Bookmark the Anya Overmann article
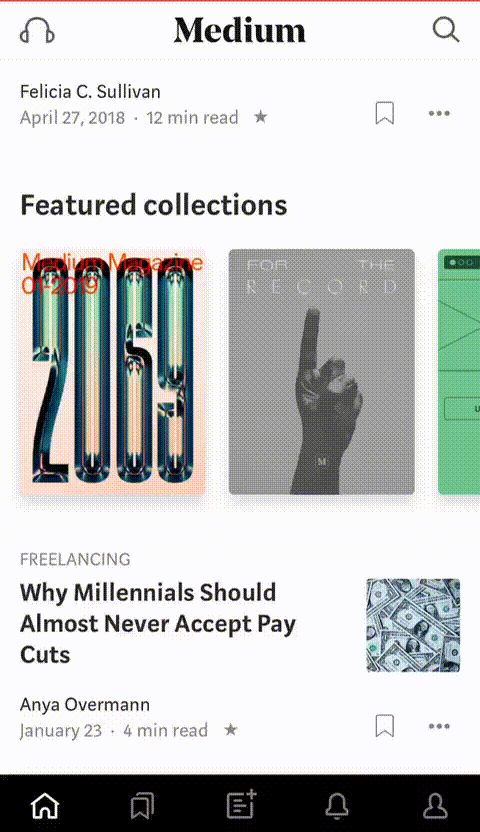 point(385,726)
